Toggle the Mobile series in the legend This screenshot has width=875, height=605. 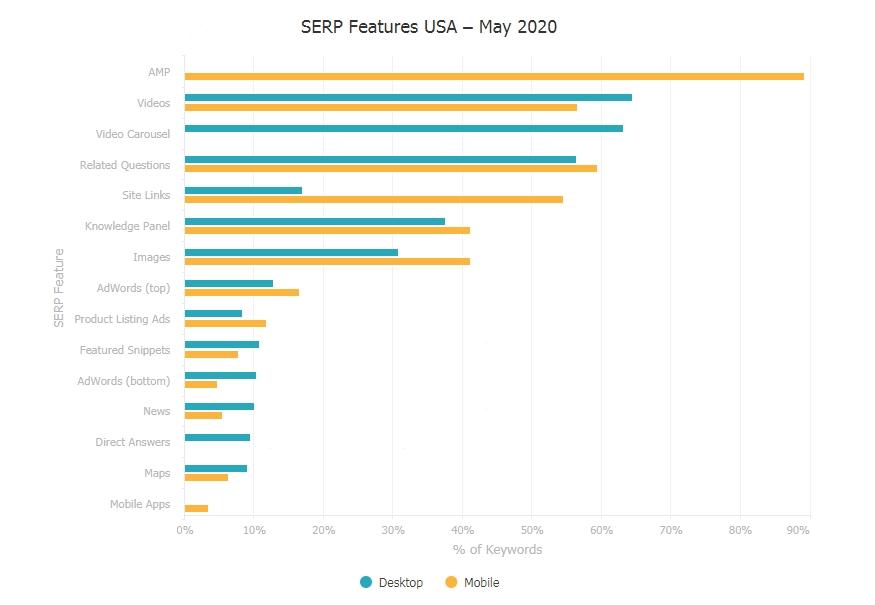[472, 582]
